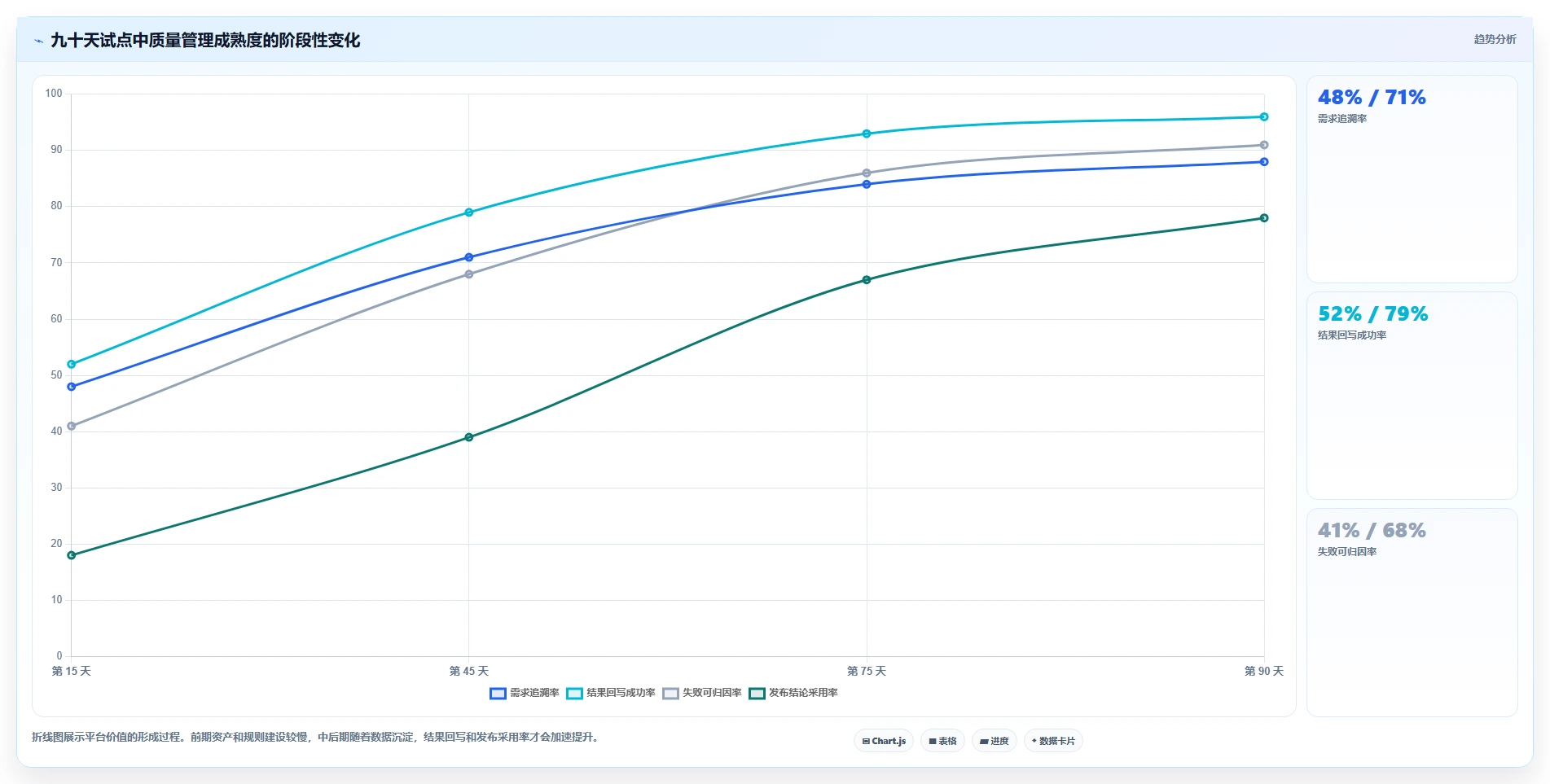The width and height of the screenshot is (1550, 784).
Task: Click 失败可归因率 point at 第 45 天
Action: (x=469, y=274)
